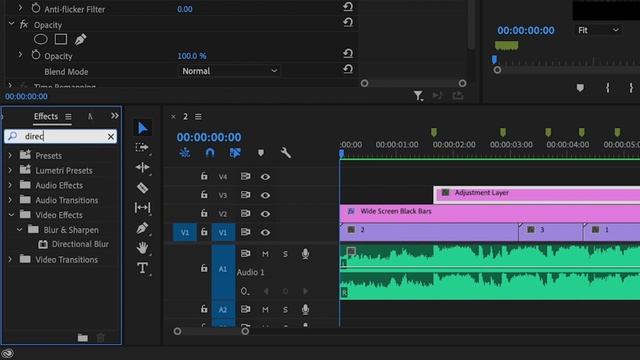Mark In point in Program monitor
The width and height of the screenshot is (640, 360).
[x=607, y=88]
